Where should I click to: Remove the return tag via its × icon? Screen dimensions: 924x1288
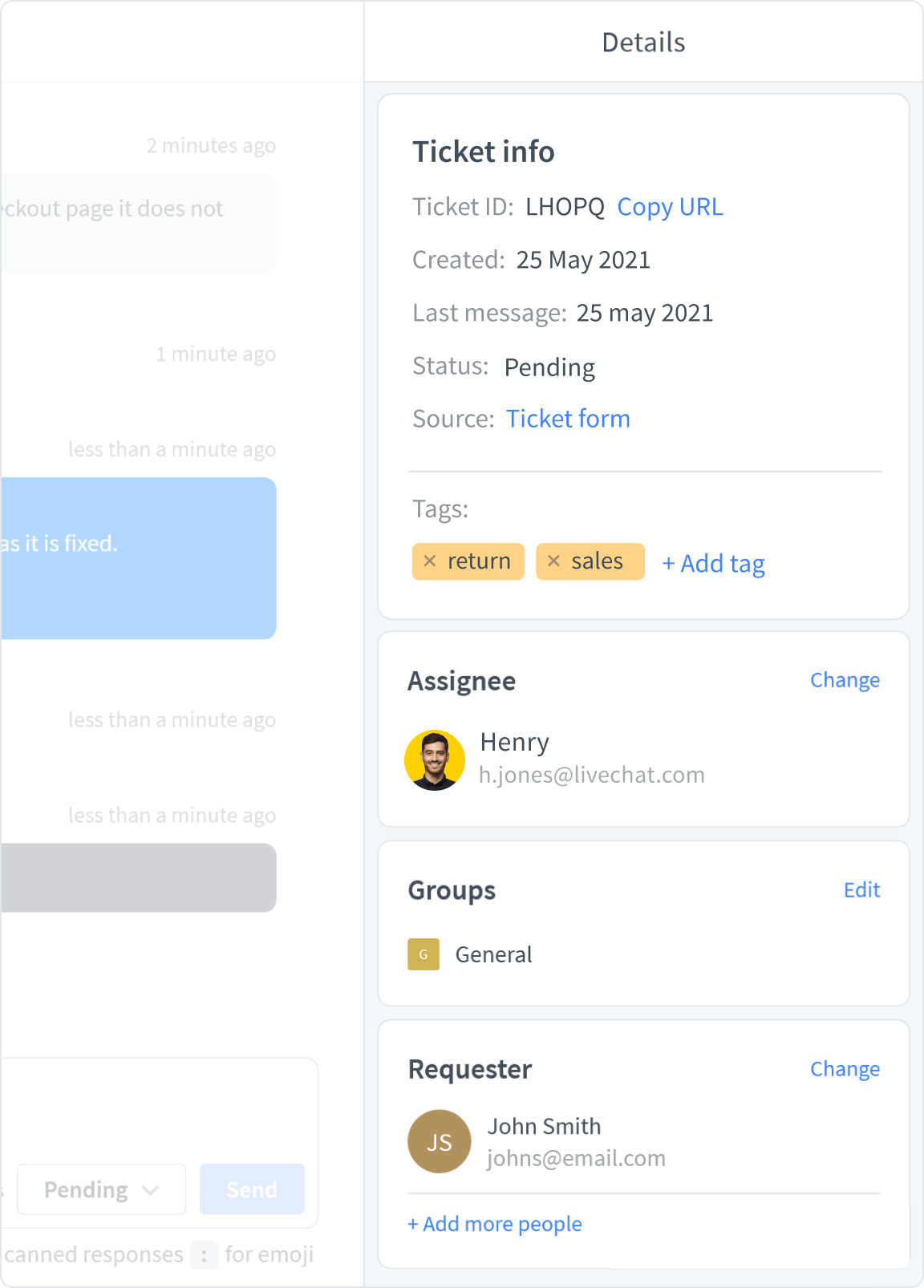coord(430,561)
